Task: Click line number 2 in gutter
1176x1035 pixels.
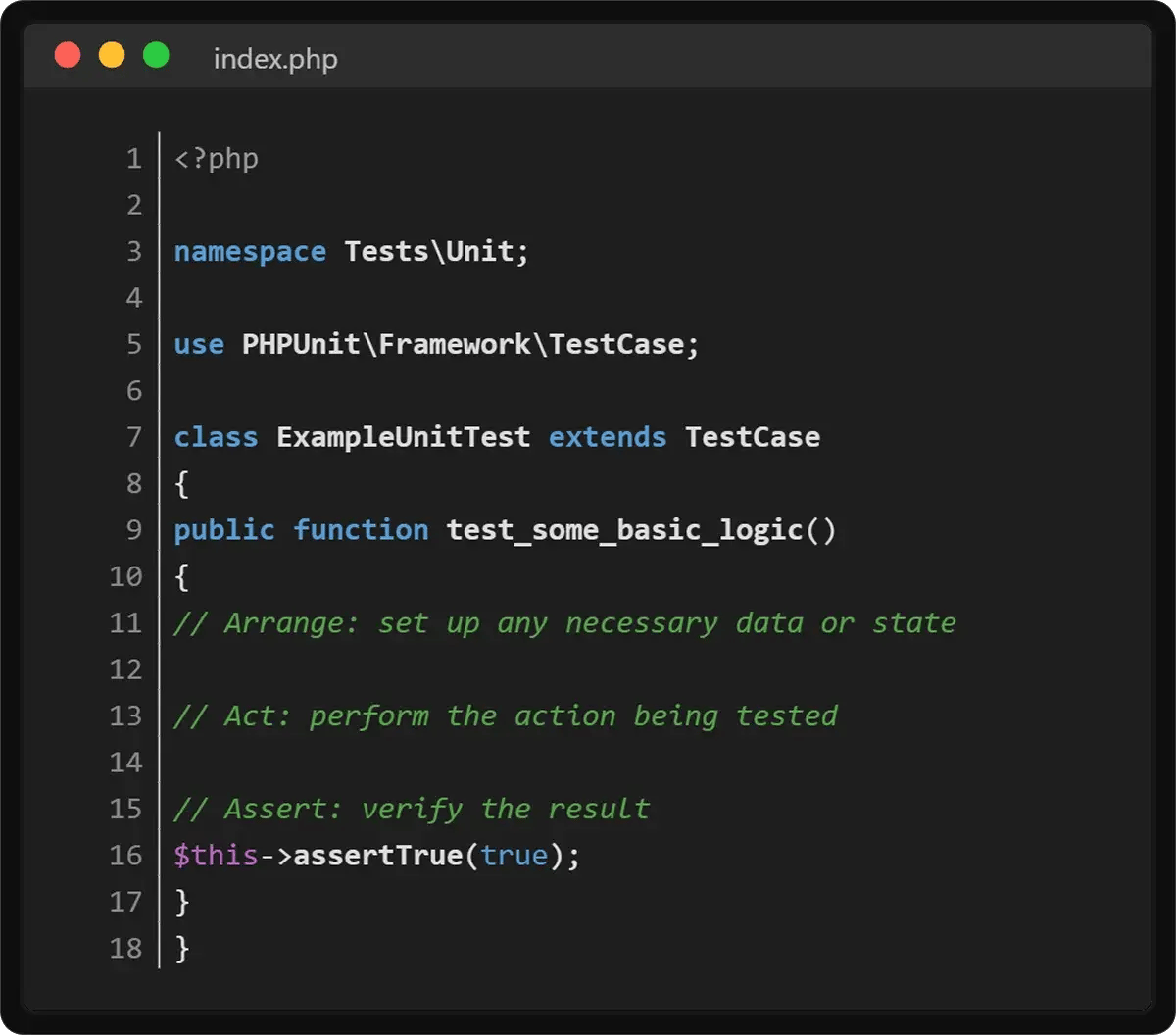Action: tap(134, 205)
